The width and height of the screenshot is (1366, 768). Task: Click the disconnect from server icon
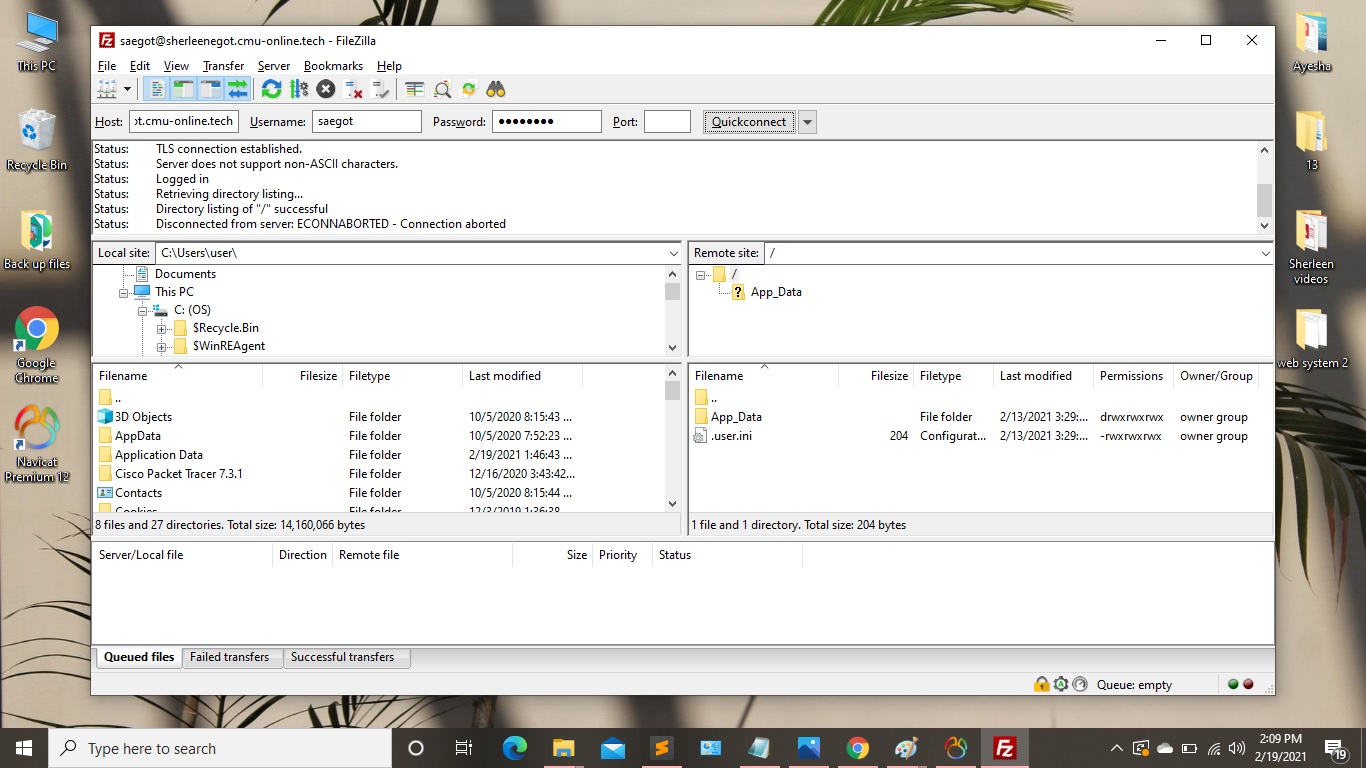(353, 90)
